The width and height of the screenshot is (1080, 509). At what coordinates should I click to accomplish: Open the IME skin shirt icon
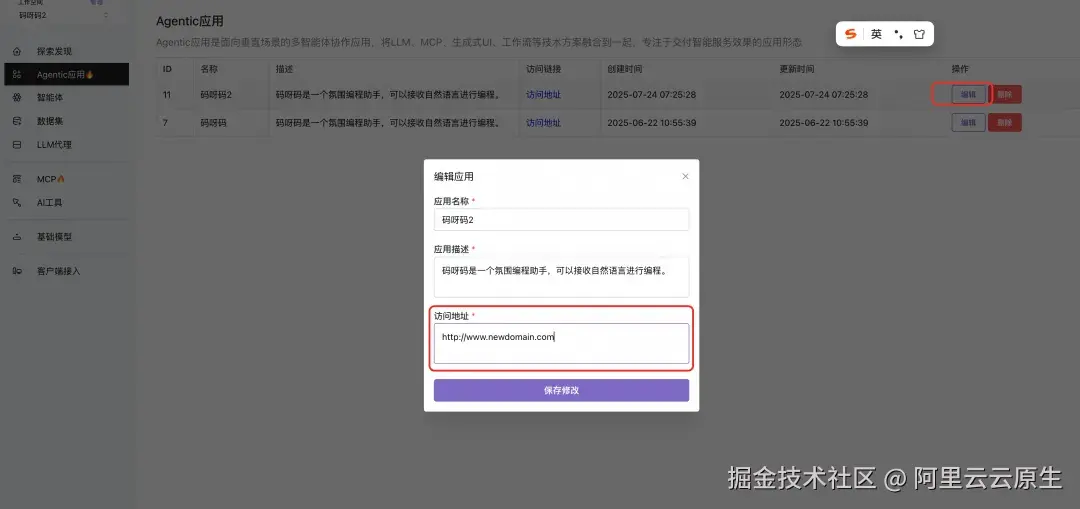click(x=919, y=34)
